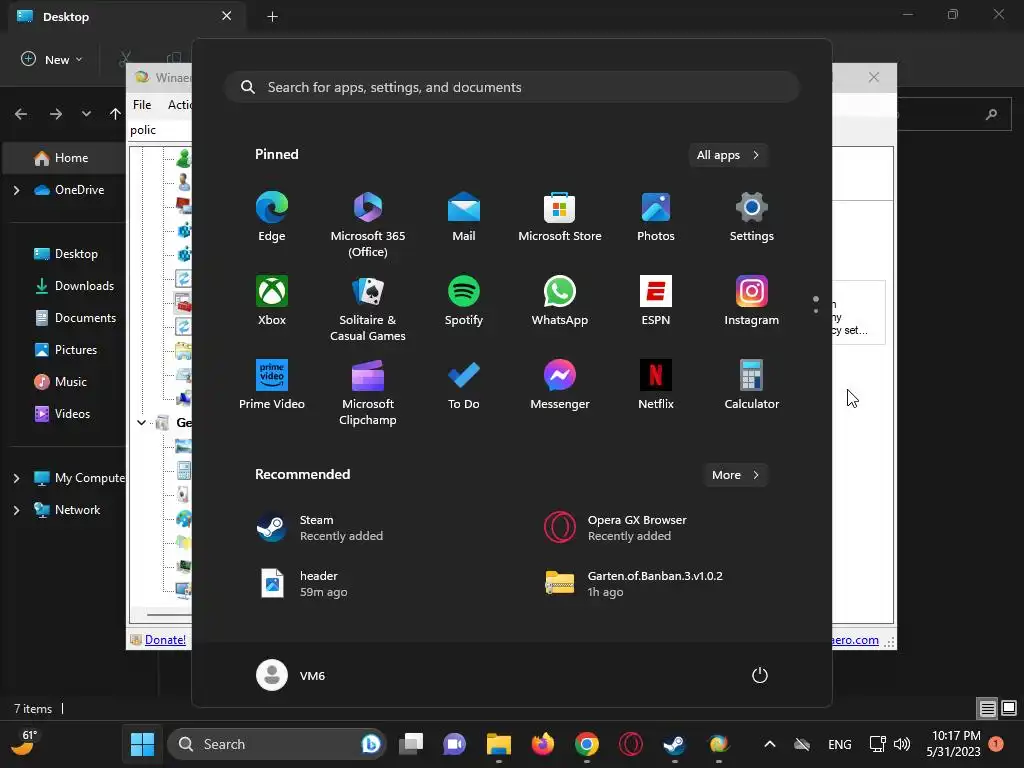Viewport: 1024px width, 768px height.
Task: Open Task View from taskbar
Action: coord(411,744)
